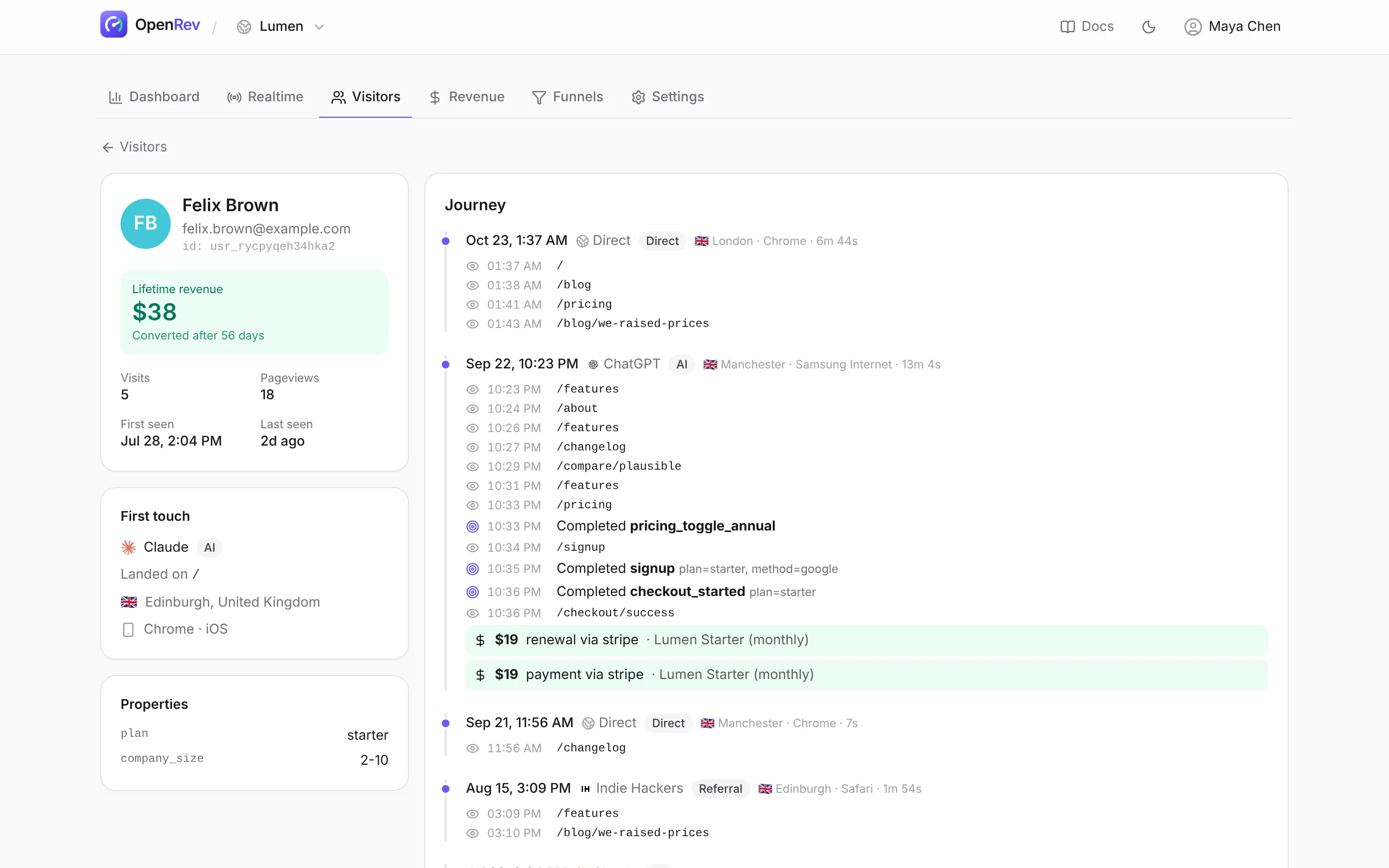Click the Claude source icon

point(129,547)
